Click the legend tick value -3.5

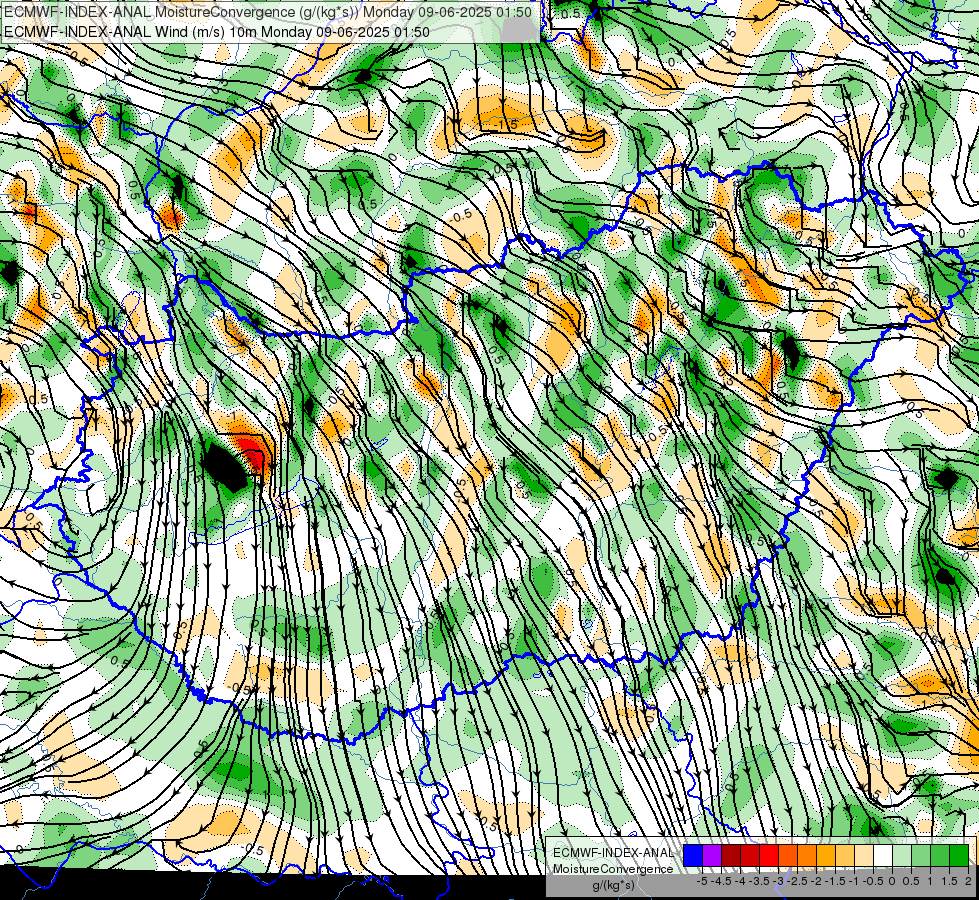[760, 881]
